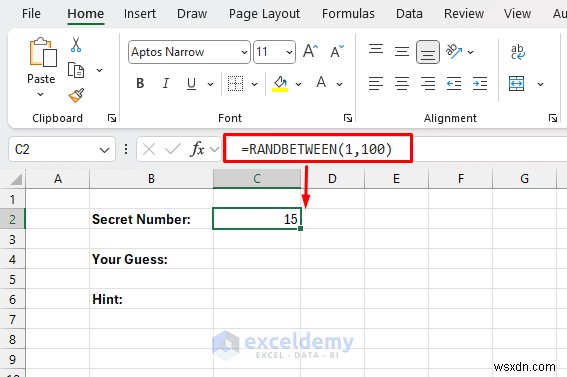Toggle Bottom Align button
567x377 pixels.
(428, 52)
